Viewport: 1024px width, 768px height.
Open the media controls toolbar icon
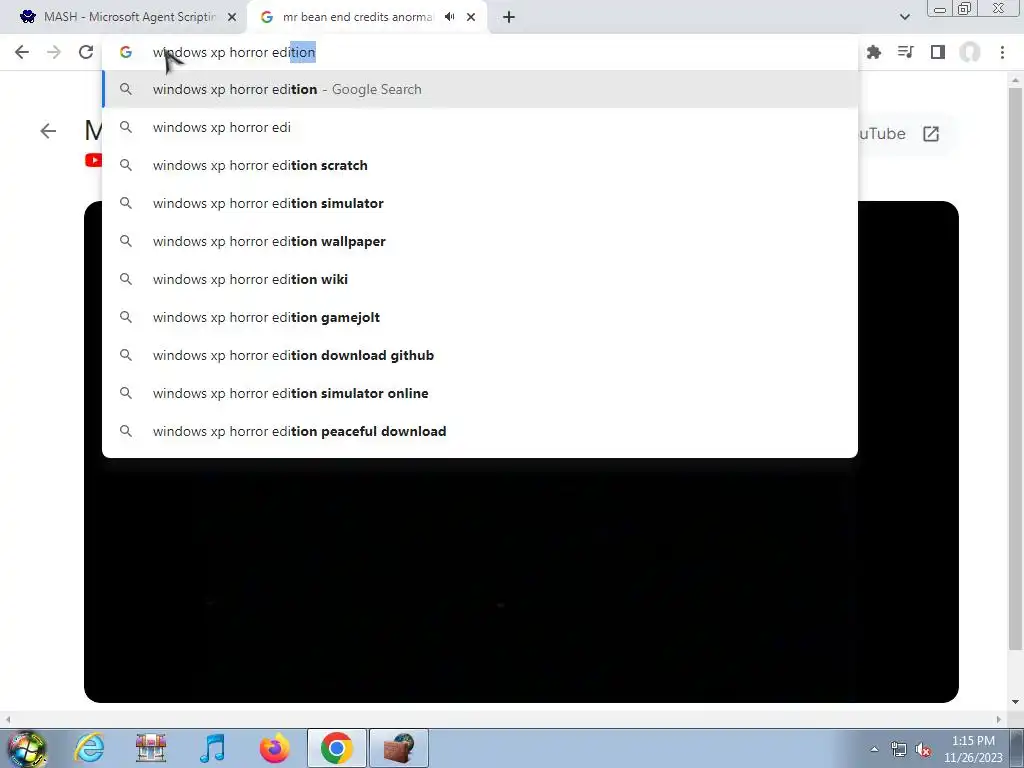pos(906,52)
